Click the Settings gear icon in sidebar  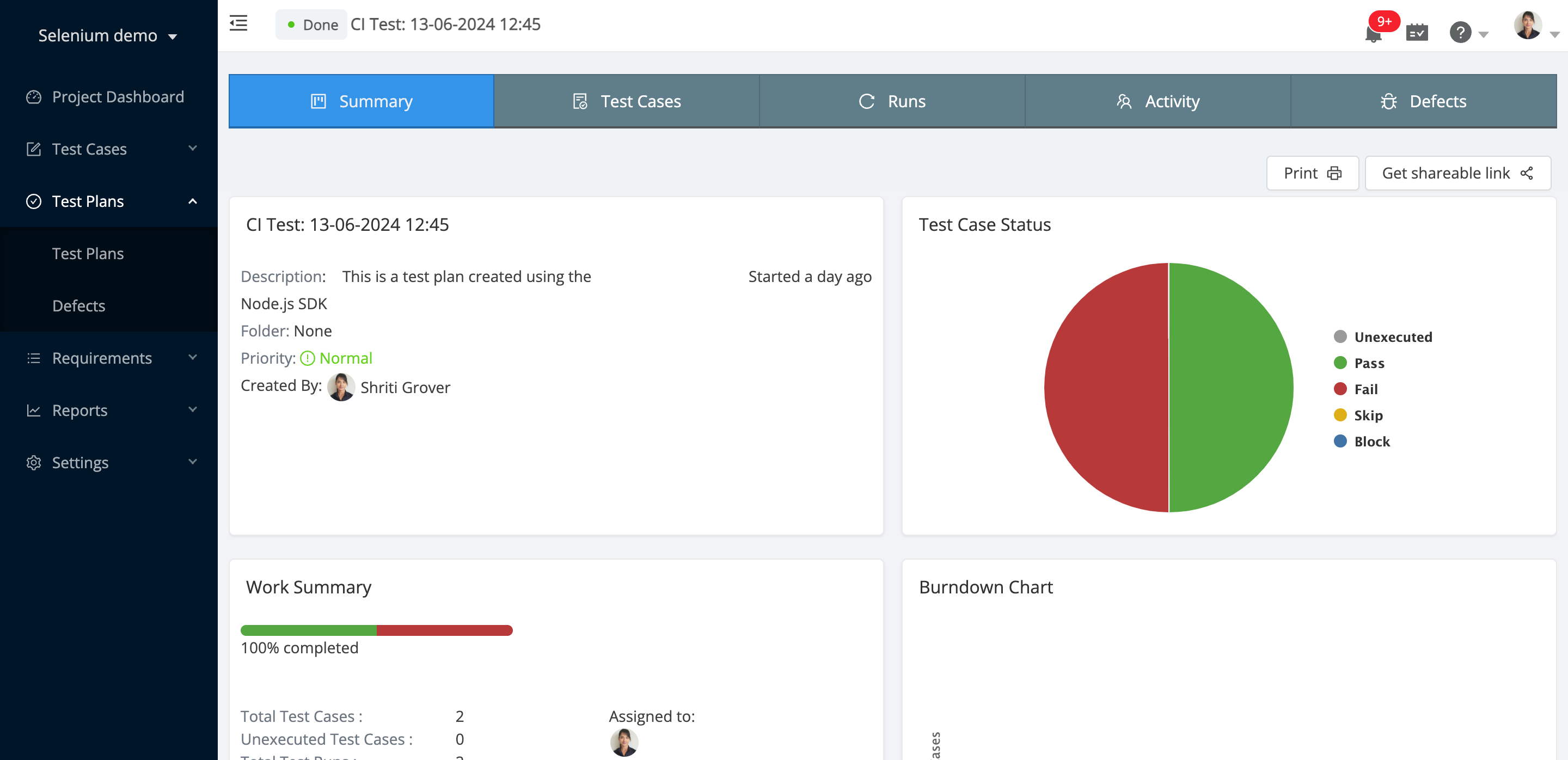click(33, 462)
